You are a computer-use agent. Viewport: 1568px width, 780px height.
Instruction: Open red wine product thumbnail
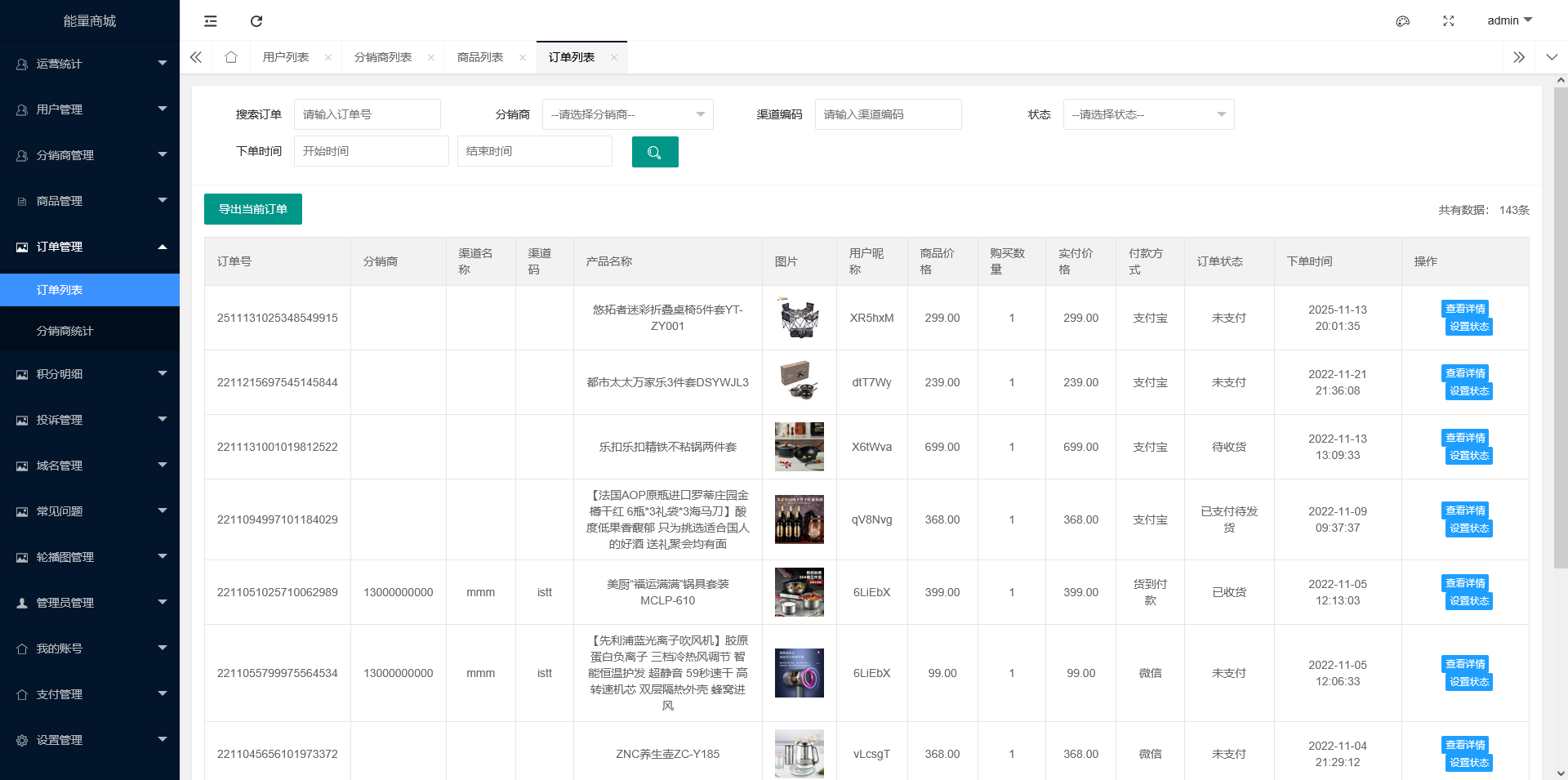pos(800,519)
